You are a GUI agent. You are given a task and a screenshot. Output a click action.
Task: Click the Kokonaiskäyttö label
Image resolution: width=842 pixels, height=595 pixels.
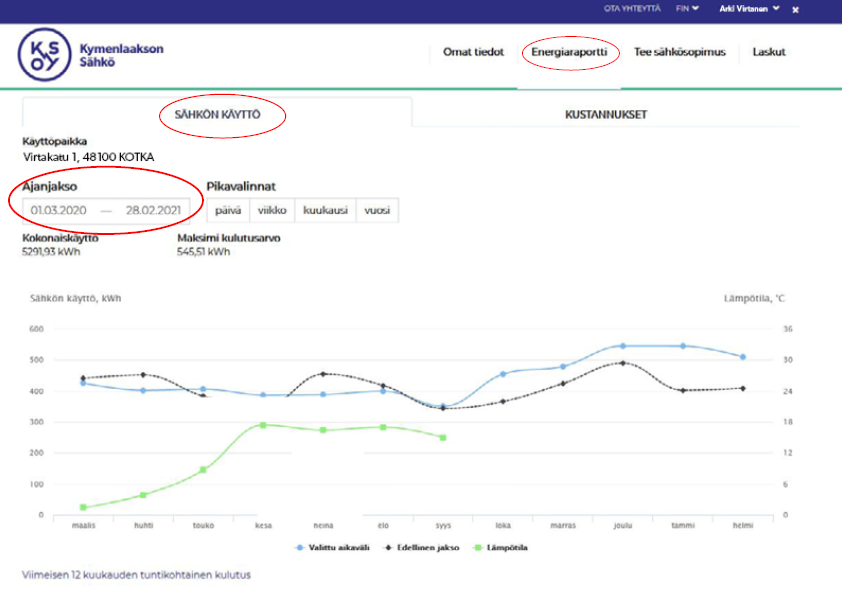click(60, 238)
